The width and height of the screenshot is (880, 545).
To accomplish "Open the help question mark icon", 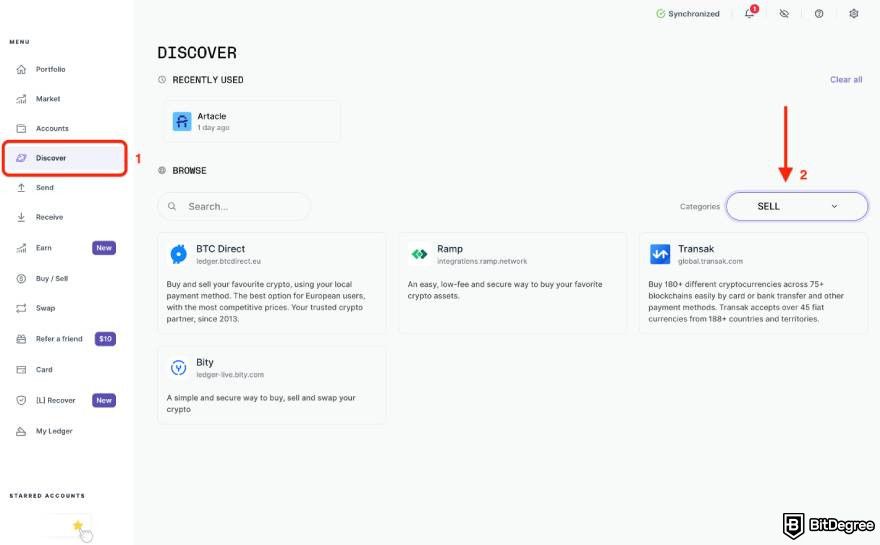I will coord(819,13).
